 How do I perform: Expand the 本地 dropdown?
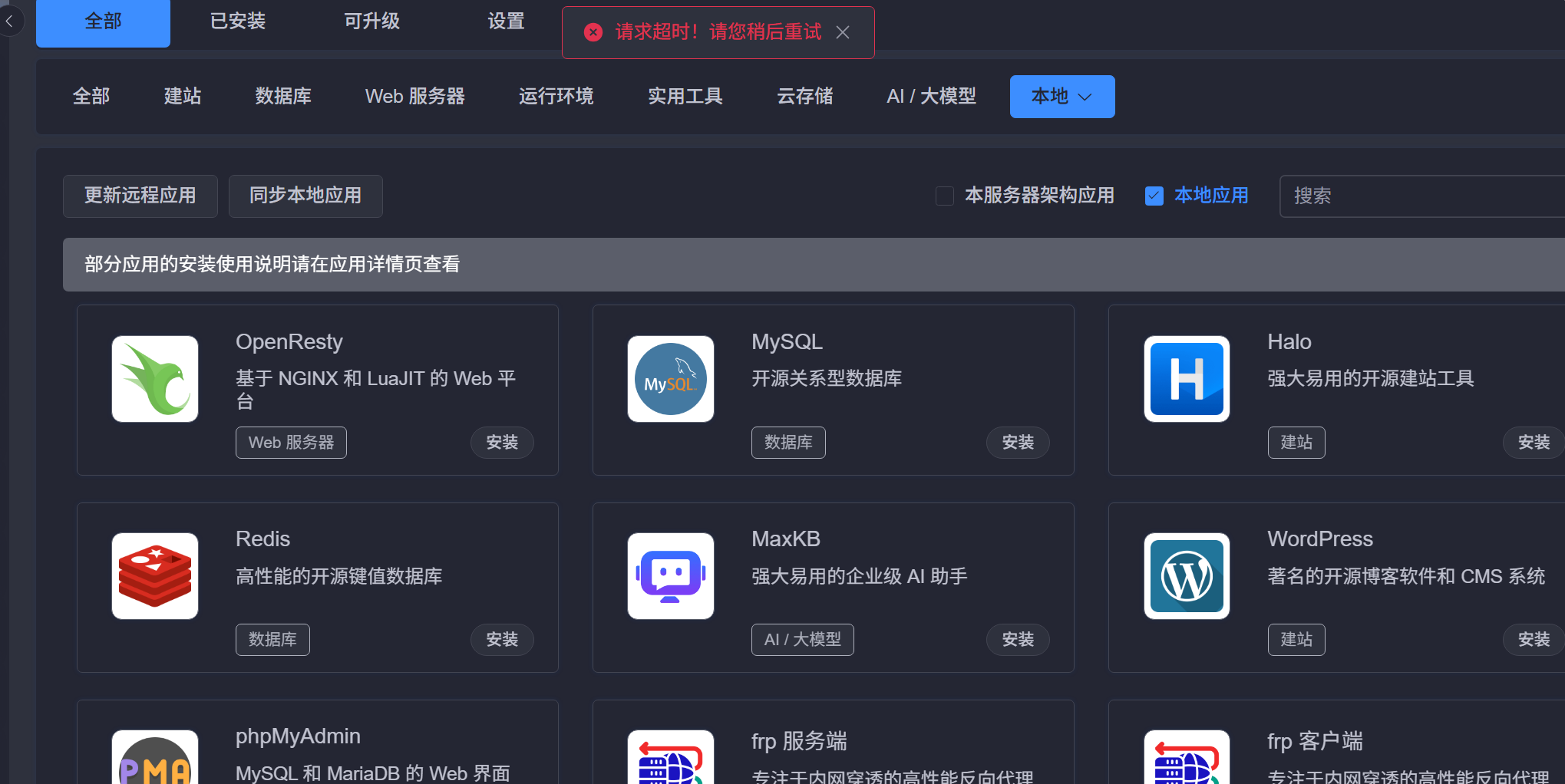click(1062, 97)
